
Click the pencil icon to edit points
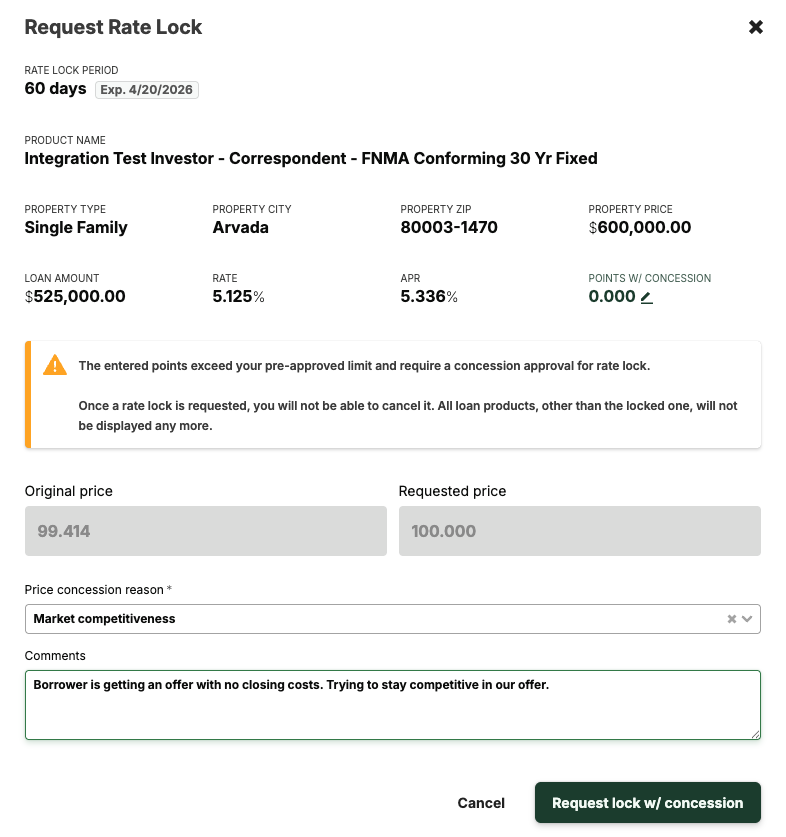647,297
